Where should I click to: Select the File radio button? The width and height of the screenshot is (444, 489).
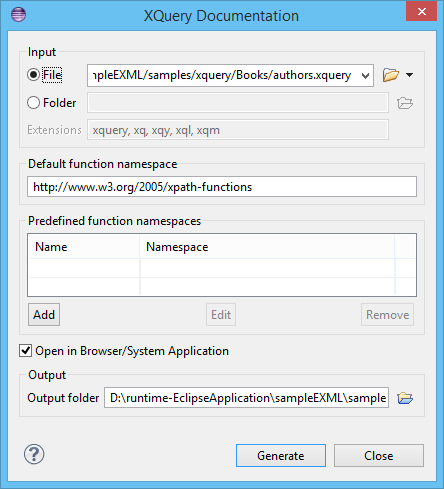pos(33,75)
